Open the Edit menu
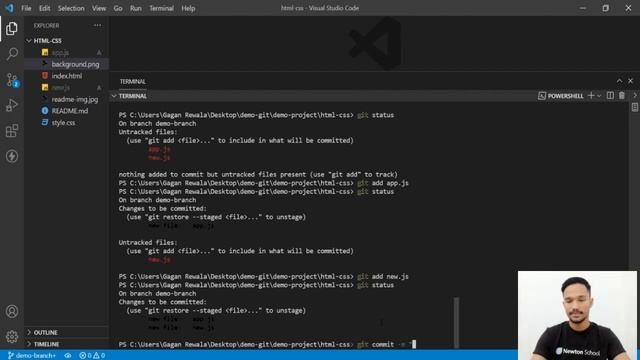This screenshot has width=640, height=360. pos(44,8)
